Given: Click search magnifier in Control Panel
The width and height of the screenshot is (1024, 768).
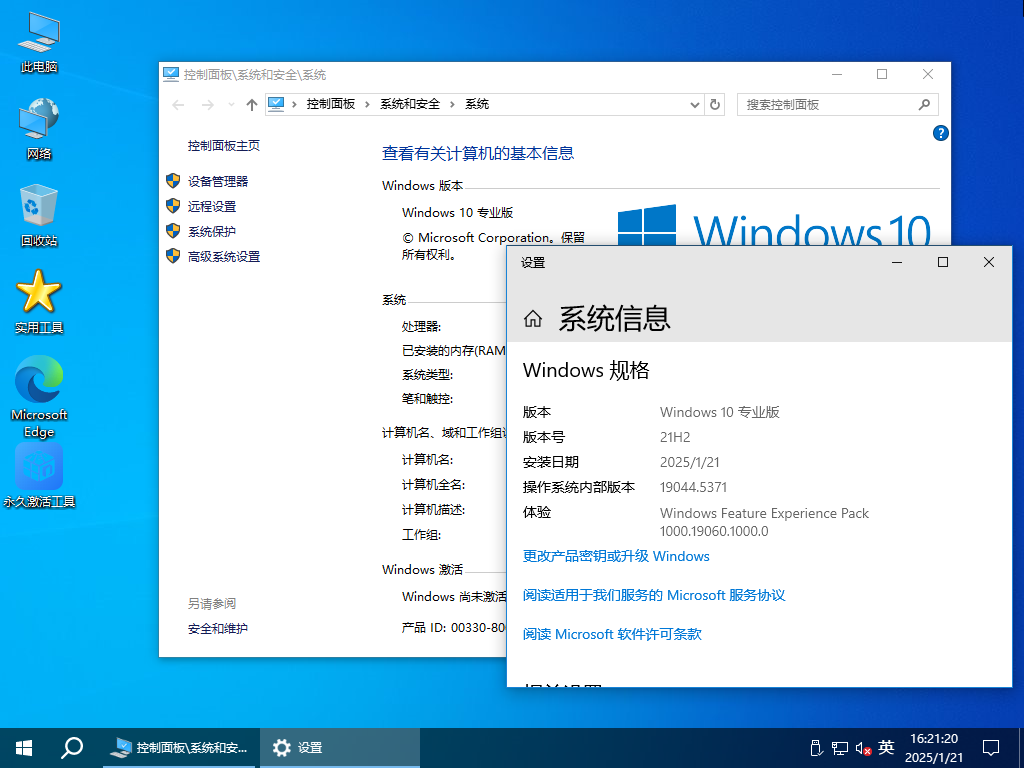Looking at the screenshot, I should click(x=924, y=104).
